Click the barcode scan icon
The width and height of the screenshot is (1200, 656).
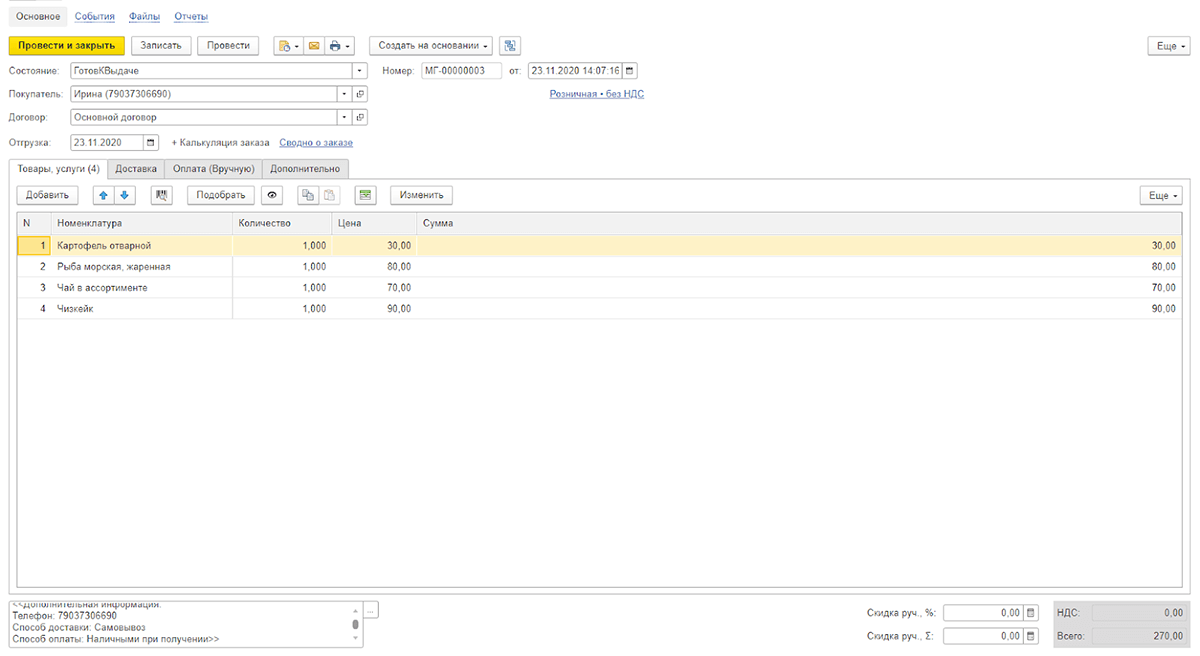(x=162, y=196)
